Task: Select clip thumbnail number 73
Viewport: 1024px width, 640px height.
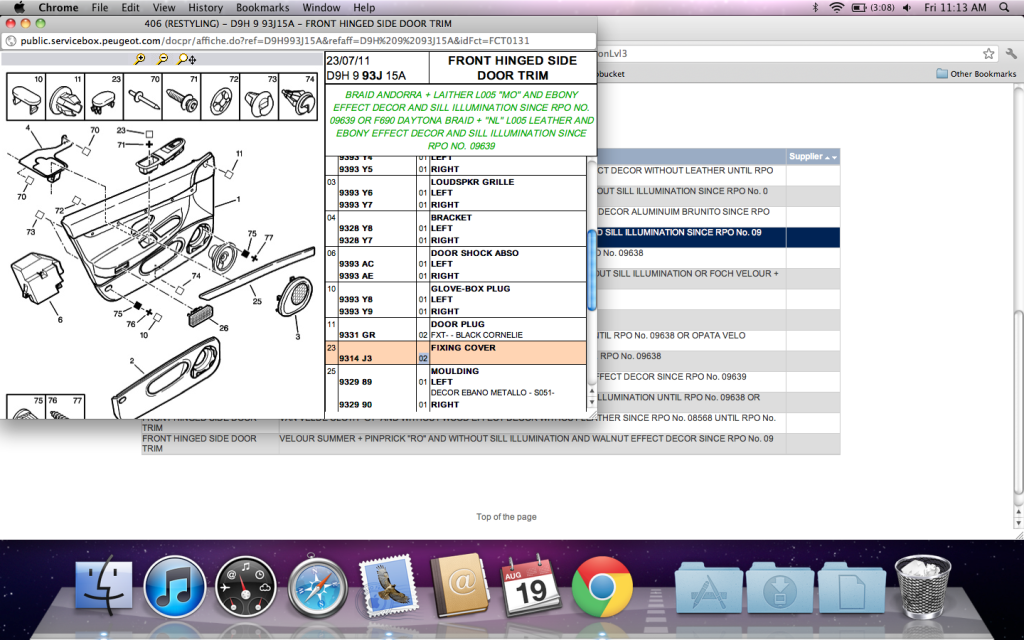Action: point(259,97)
